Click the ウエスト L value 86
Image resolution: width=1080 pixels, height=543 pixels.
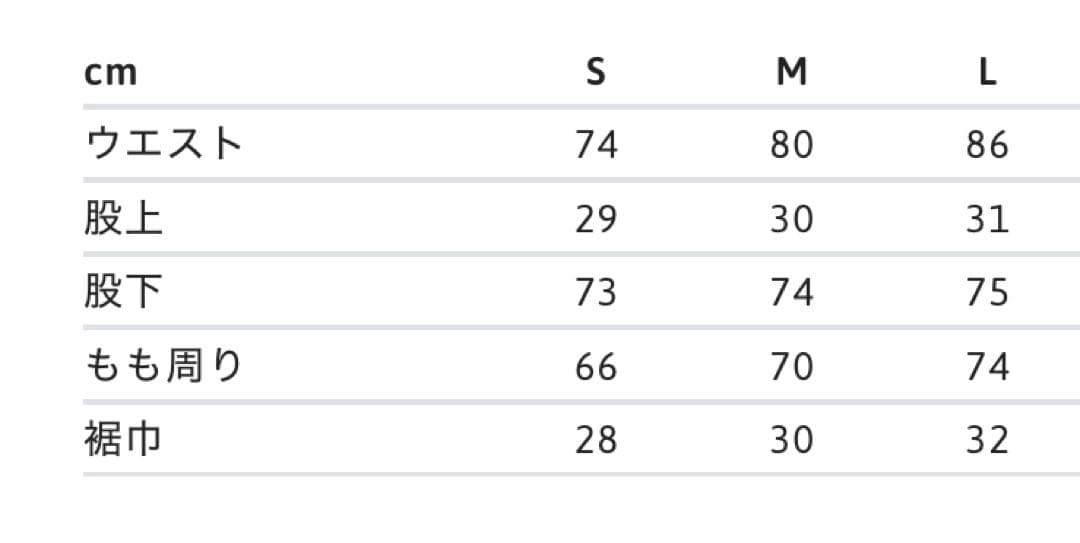coord(987,146)
